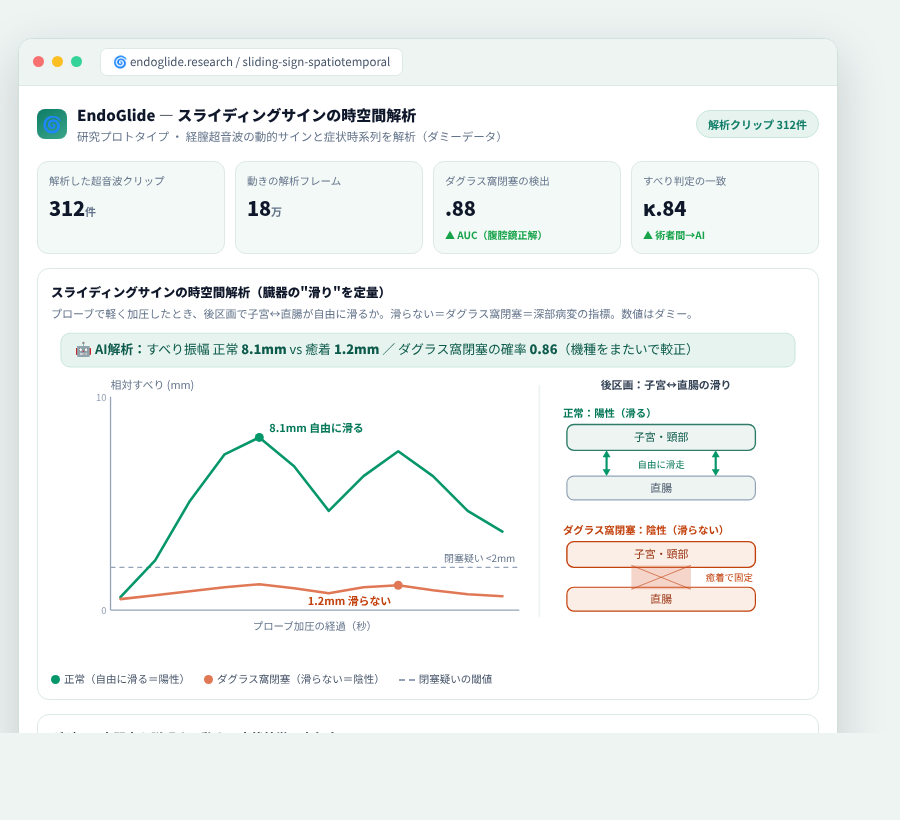
Task: Click the left green double-headed sliding arrow
Action: 607,463
